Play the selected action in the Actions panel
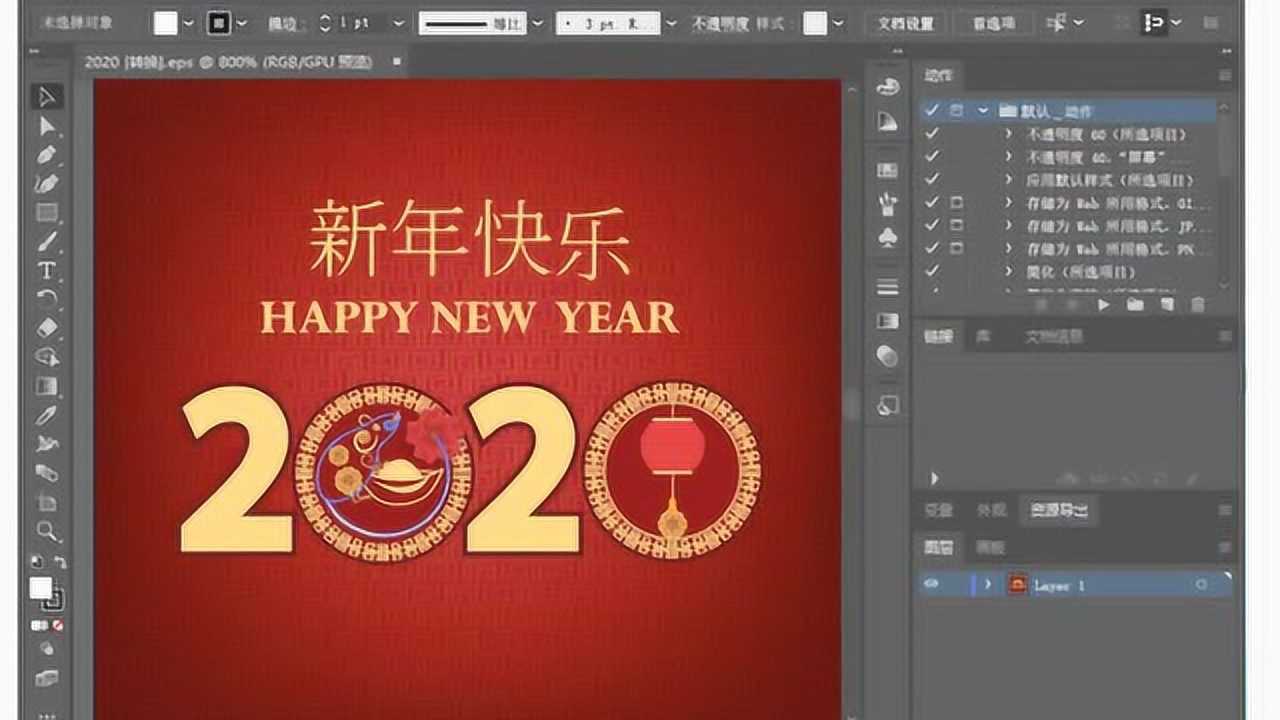 click(x=1104, y=304)
